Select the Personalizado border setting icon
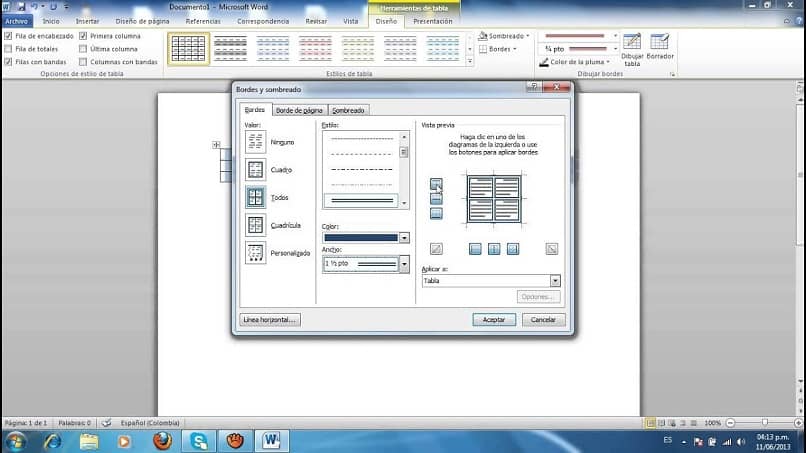Image resolution: width=806 pixels, height=453 pixels. coord(255,252)
